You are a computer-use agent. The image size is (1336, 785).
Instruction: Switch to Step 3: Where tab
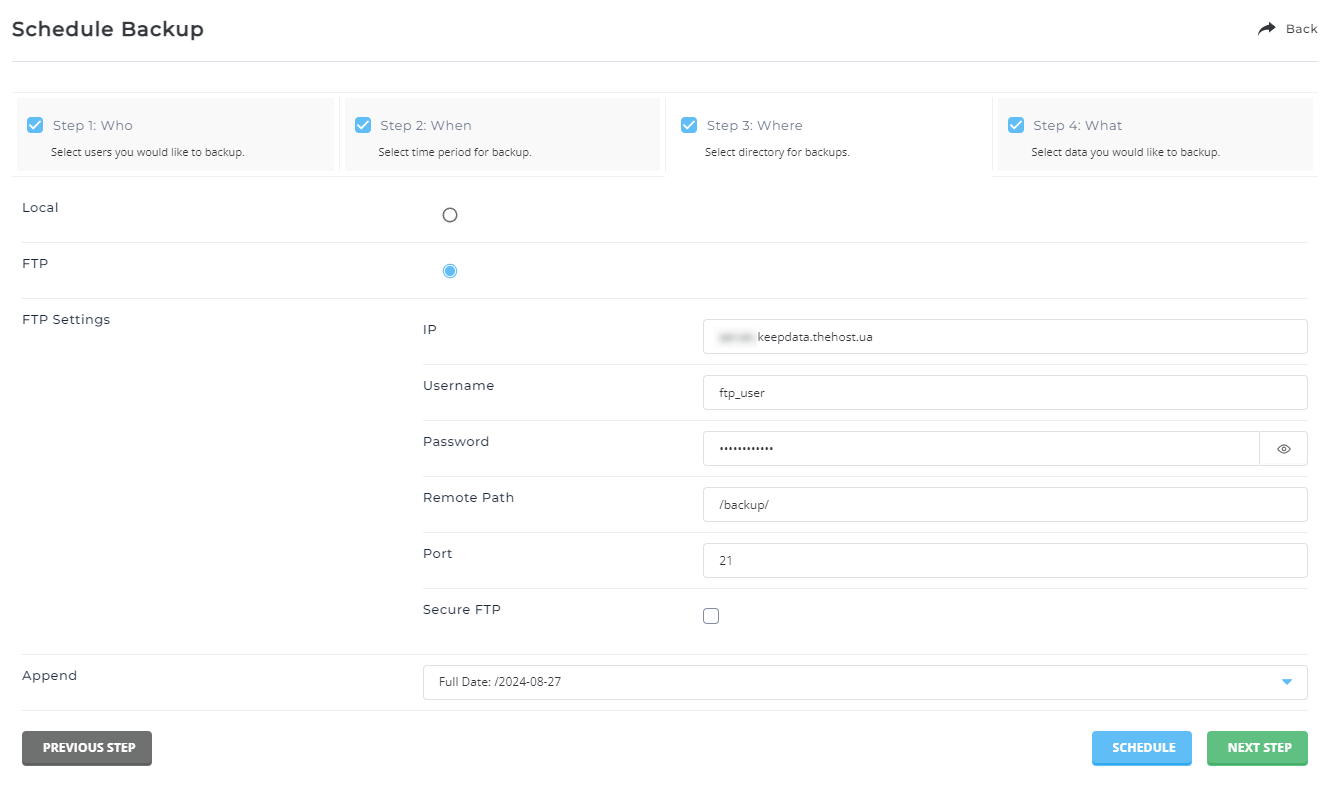829,134
